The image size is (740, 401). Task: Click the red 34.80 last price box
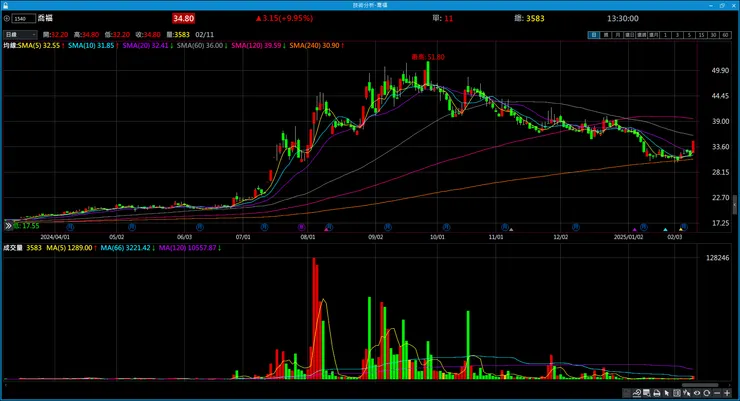[184, 18]
